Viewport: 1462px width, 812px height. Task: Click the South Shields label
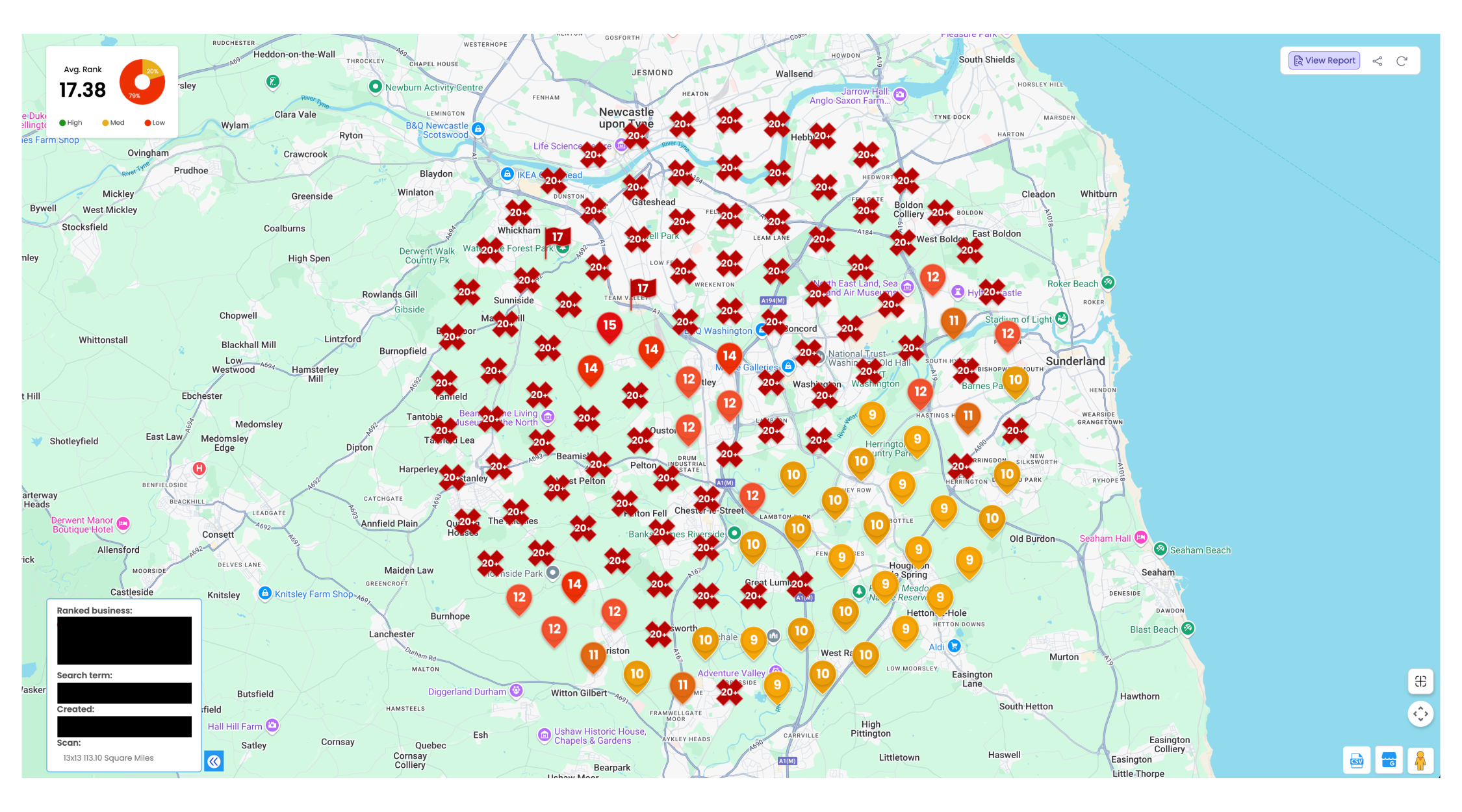[x=986, y=59]
